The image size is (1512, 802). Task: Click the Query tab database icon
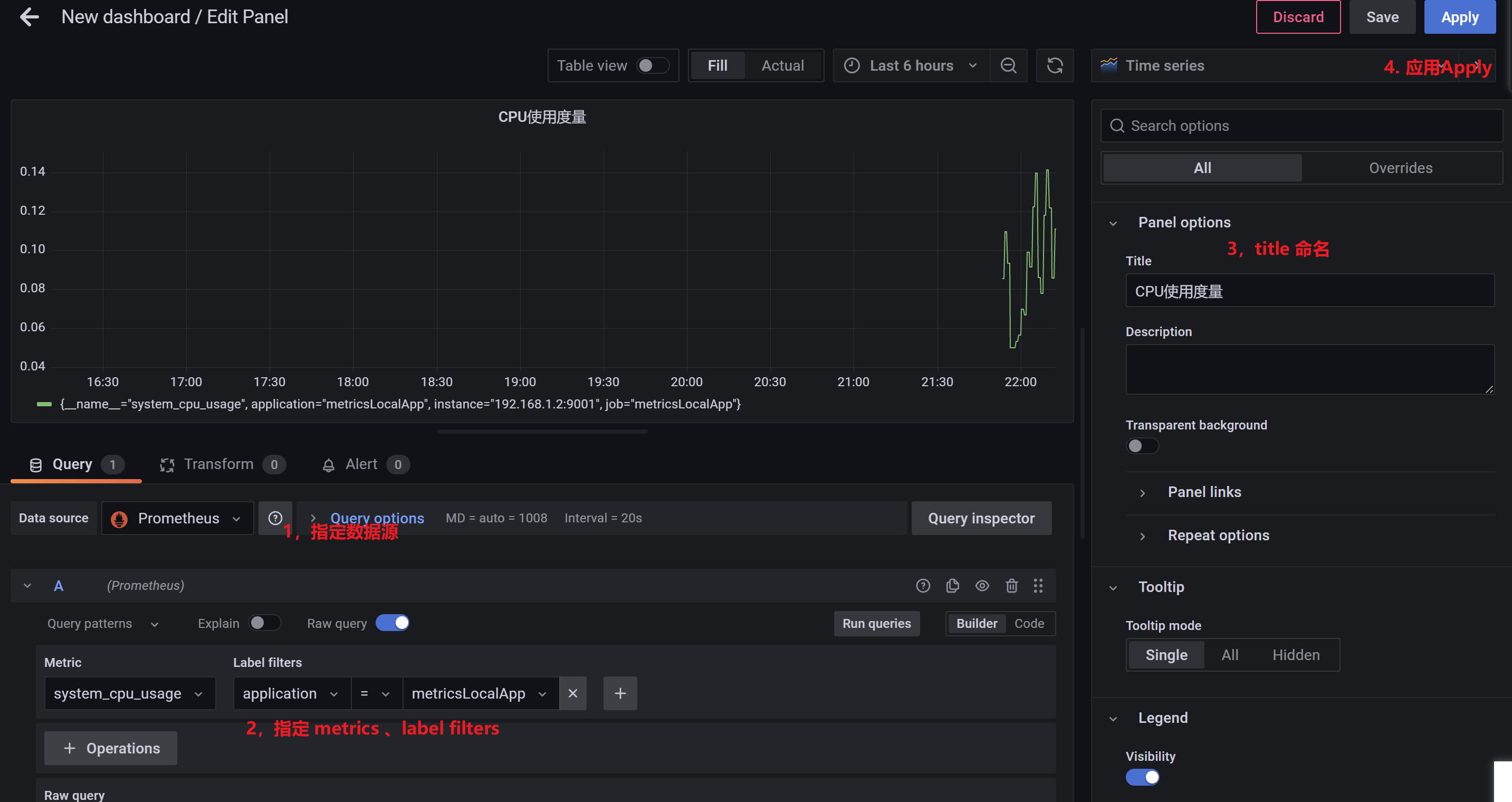click(36, 465)
